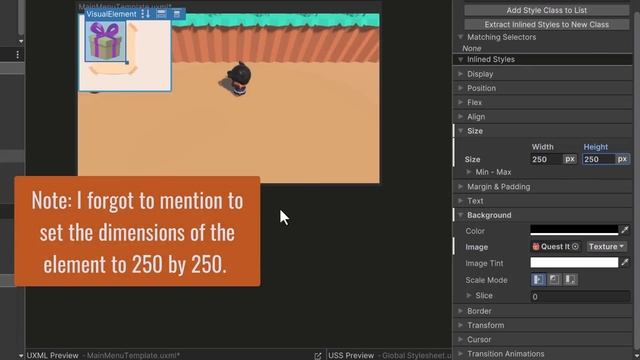Viewport: 640px width, 360px height.
Task: Select the third Scale Mode option
Action: [570, 280]
